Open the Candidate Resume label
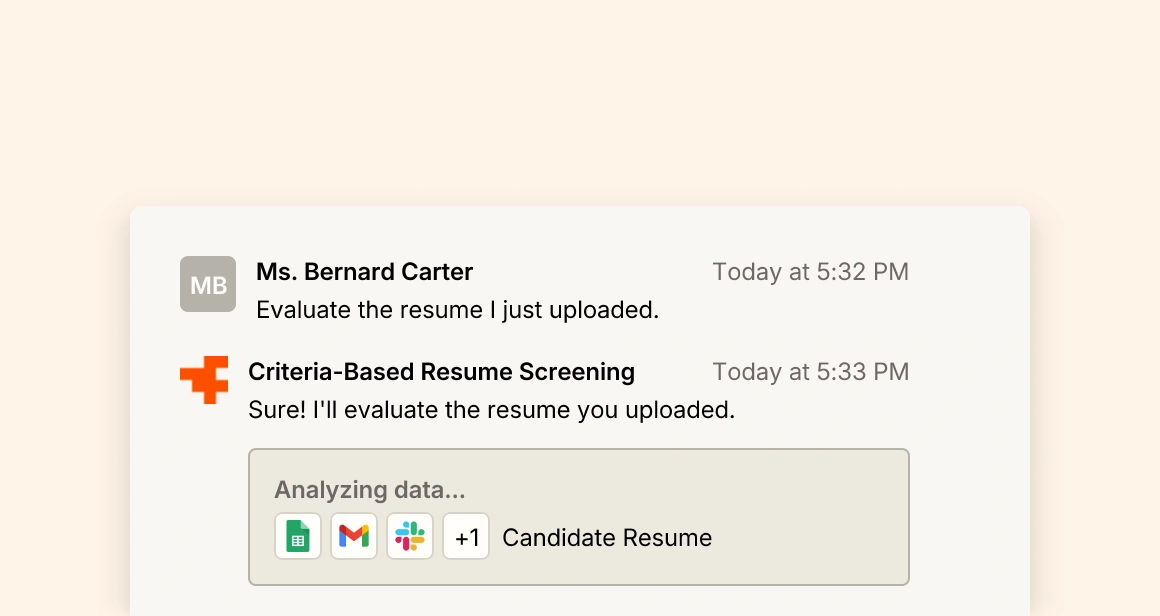Screen dimensions: 1160x616 tap(607, 538)
